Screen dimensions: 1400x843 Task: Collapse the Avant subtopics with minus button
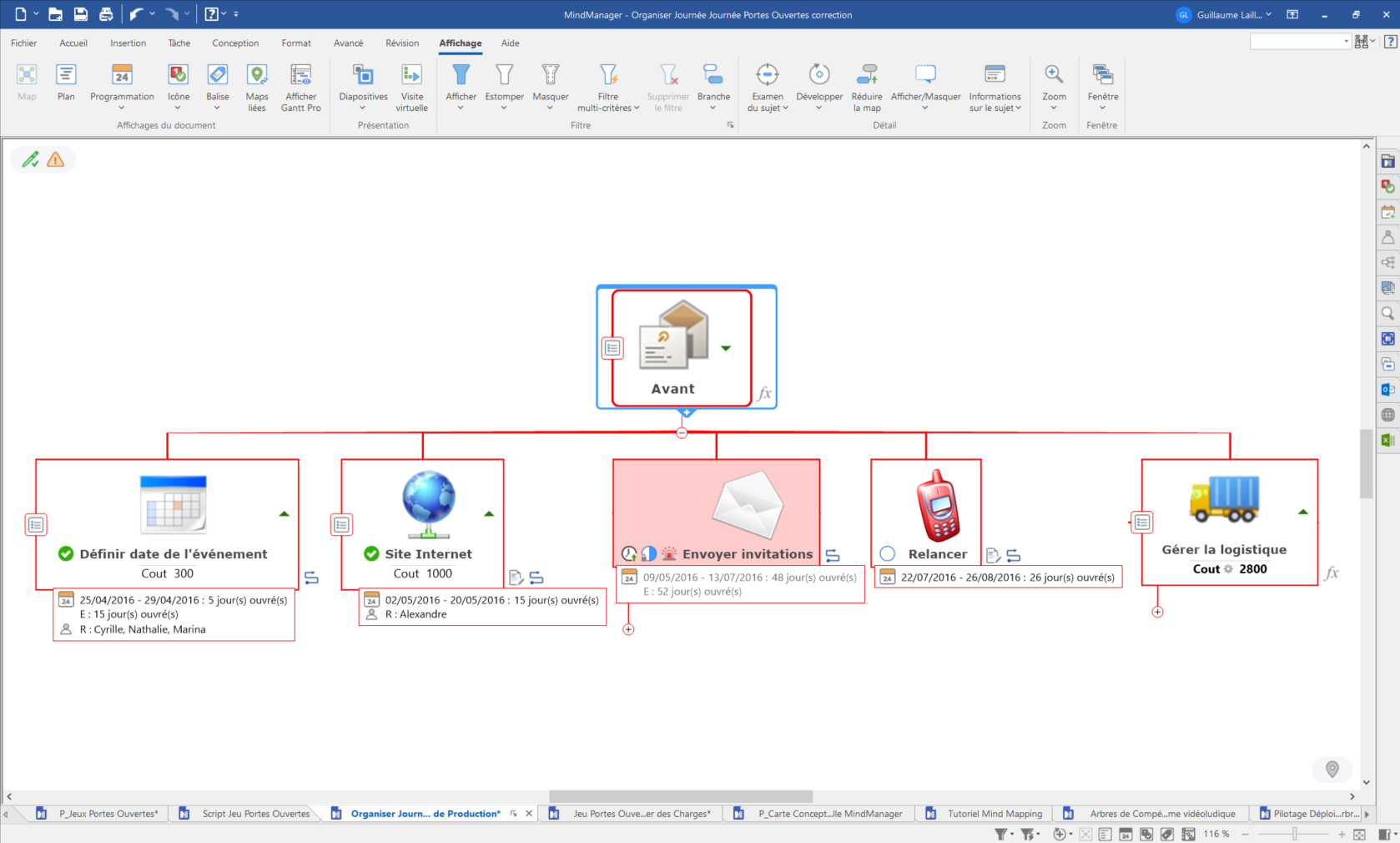pos(682,433)
